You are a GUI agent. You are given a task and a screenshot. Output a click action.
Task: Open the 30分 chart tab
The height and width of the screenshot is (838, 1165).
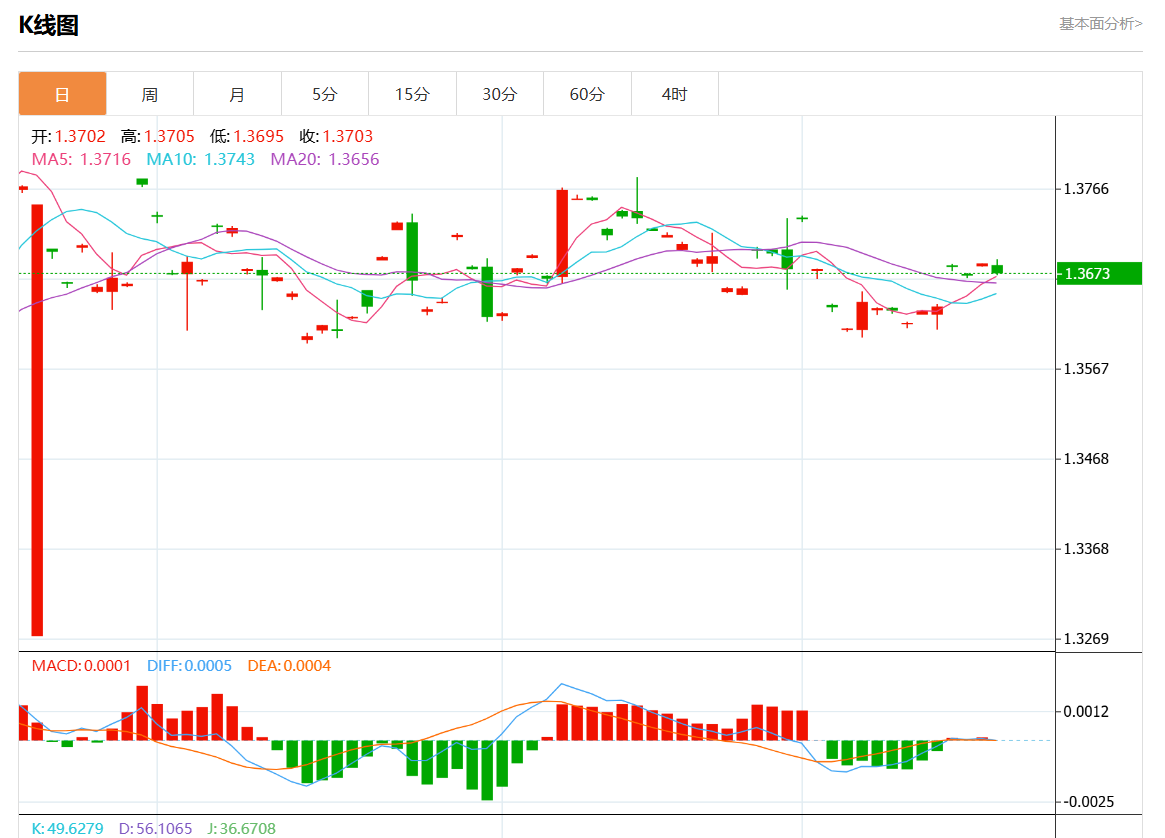[500, 94]
